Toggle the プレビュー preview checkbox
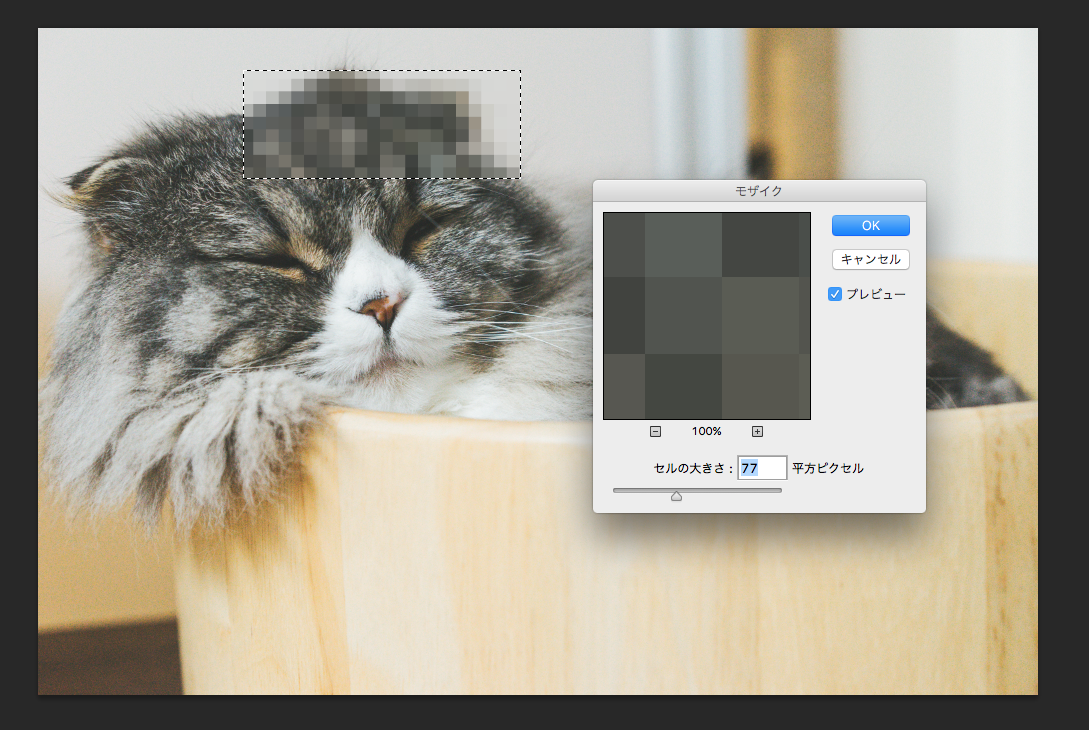1089x730 pixels. click(x=835, y=294)
